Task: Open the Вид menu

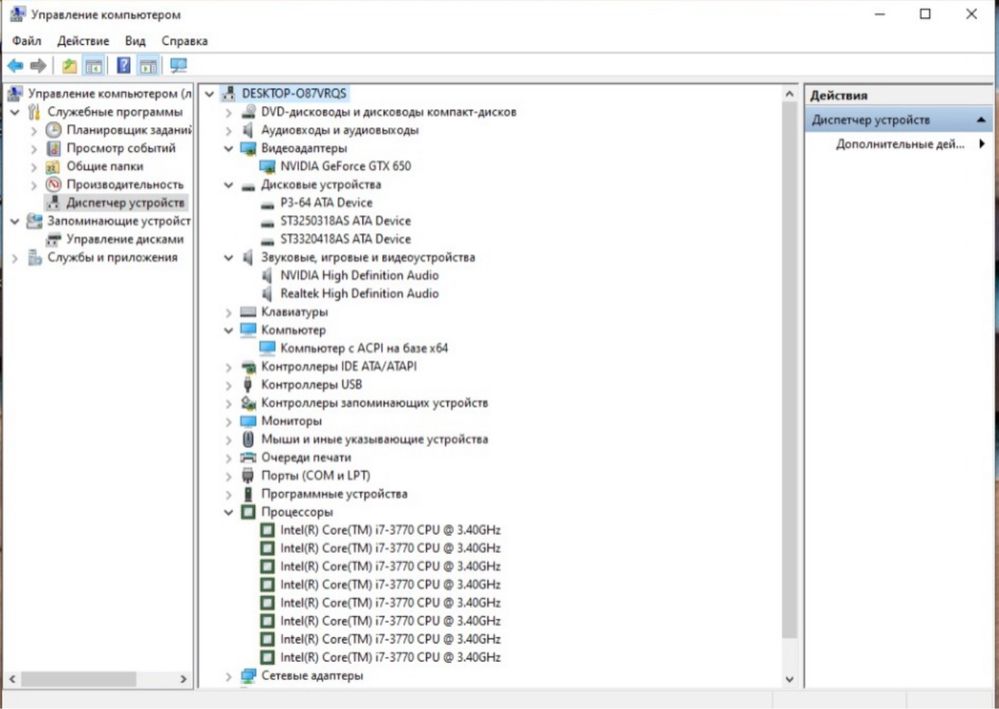Action: click(x=135, y=41)
